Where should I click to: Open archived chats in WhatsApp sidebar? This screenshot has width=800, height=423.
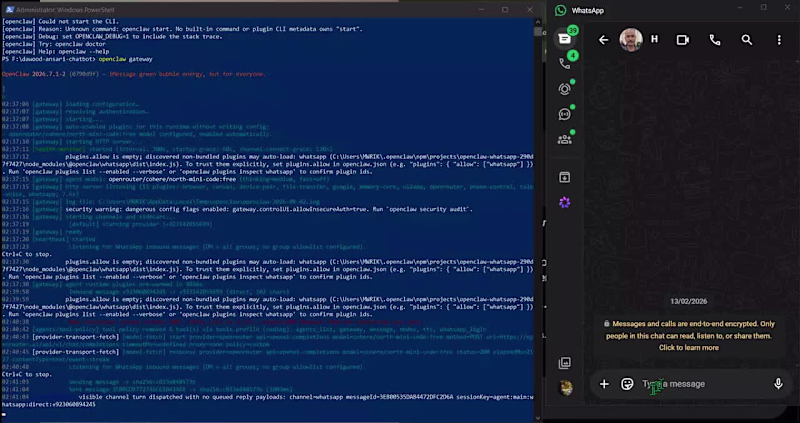point(565,178)
